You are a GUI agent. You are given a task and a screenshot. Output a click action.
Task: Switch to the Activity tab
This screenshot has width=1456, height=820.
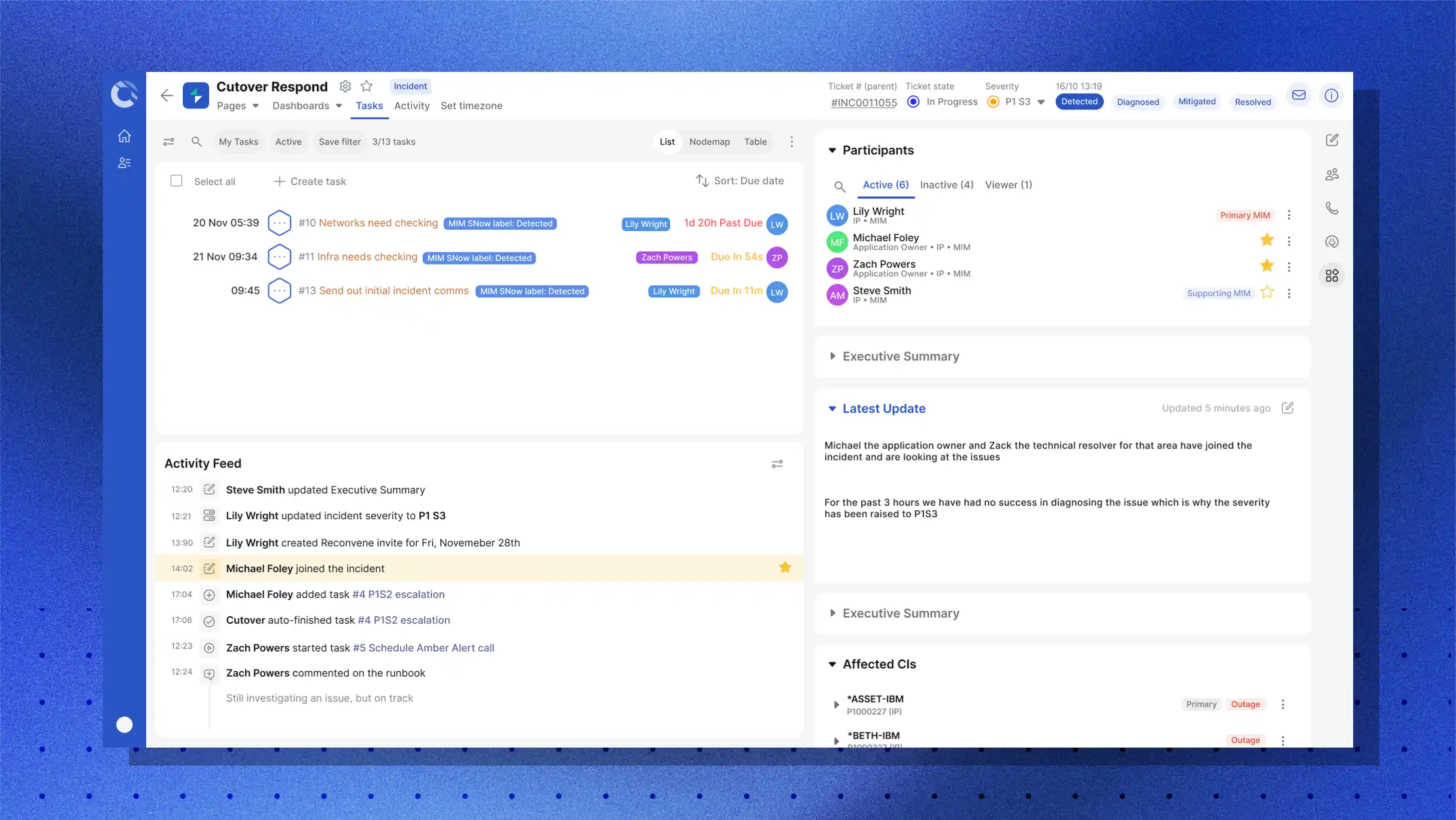(x=411, y=106)
